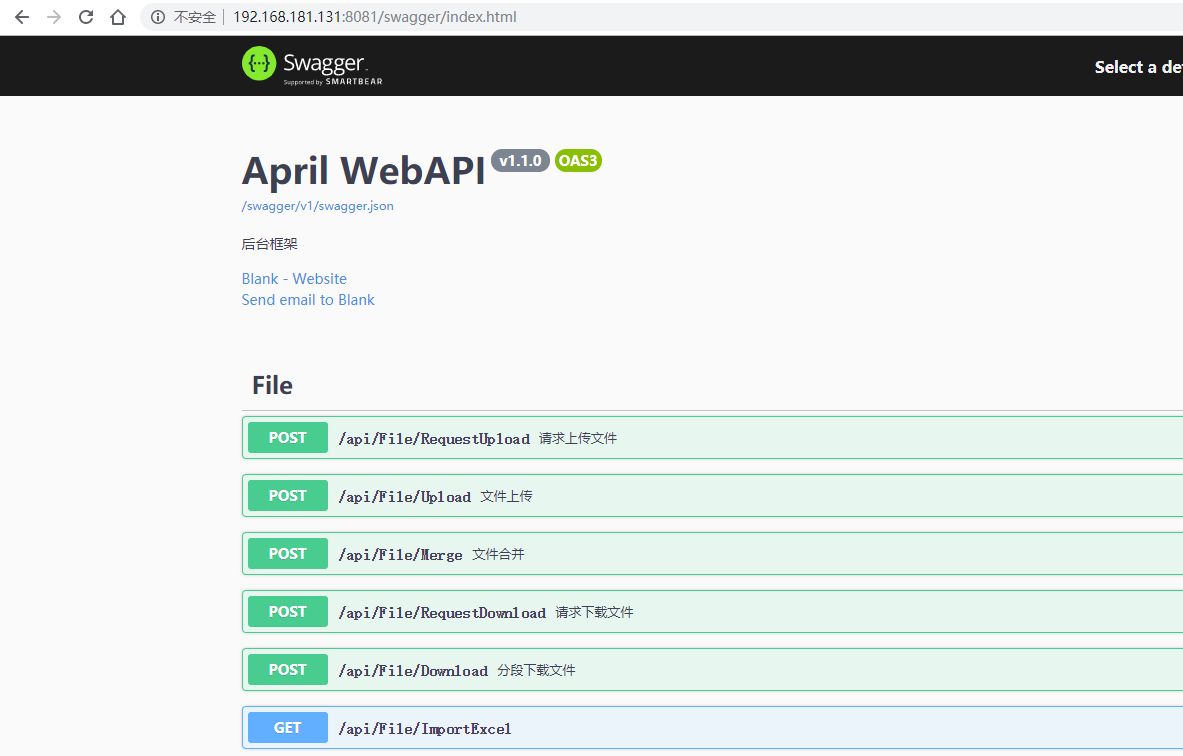Open the Select a definition control

(x=1138, y=67)
